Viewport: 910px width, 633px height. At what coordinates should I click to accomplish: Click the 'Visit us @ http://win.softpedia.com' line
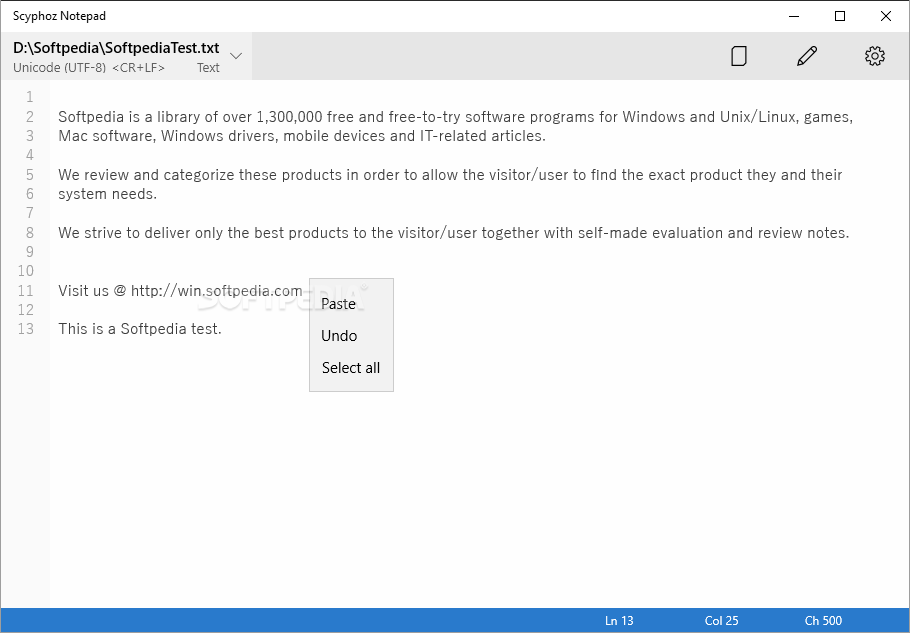[180, 291]
